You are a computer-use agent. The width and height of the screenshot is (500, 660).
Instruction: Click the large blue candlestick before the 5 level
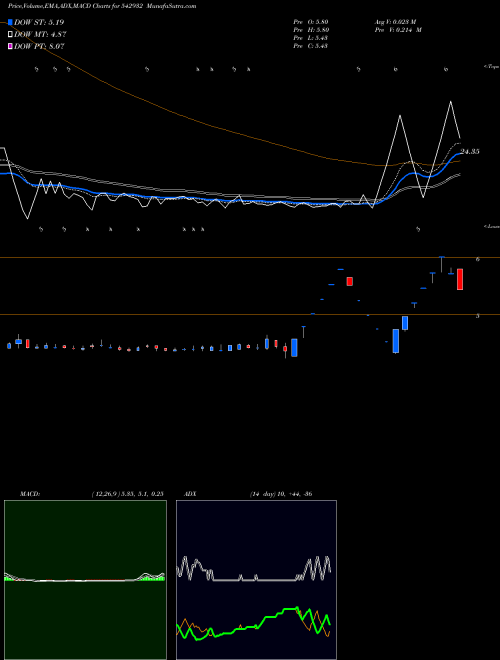tap(396, 341)
